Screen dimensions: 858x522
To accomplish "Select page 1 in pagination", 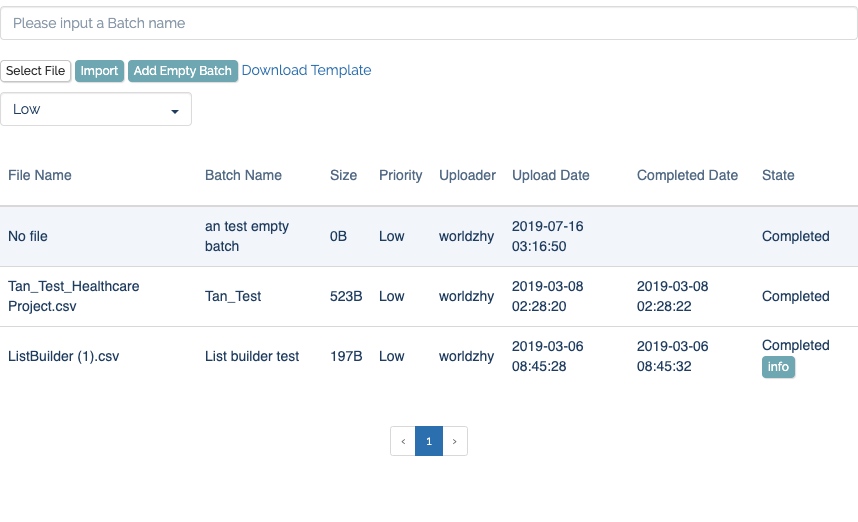I will (428, 441).
